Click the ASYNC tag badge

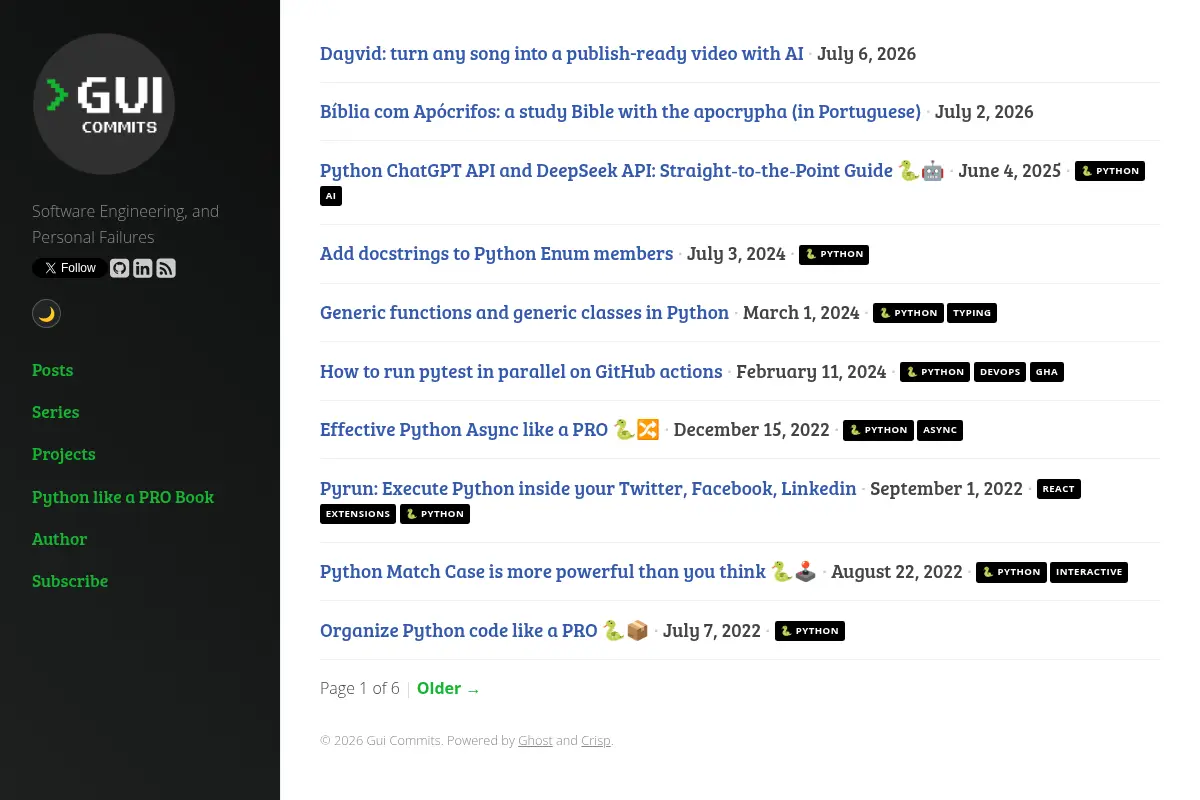tap(940, 430)
